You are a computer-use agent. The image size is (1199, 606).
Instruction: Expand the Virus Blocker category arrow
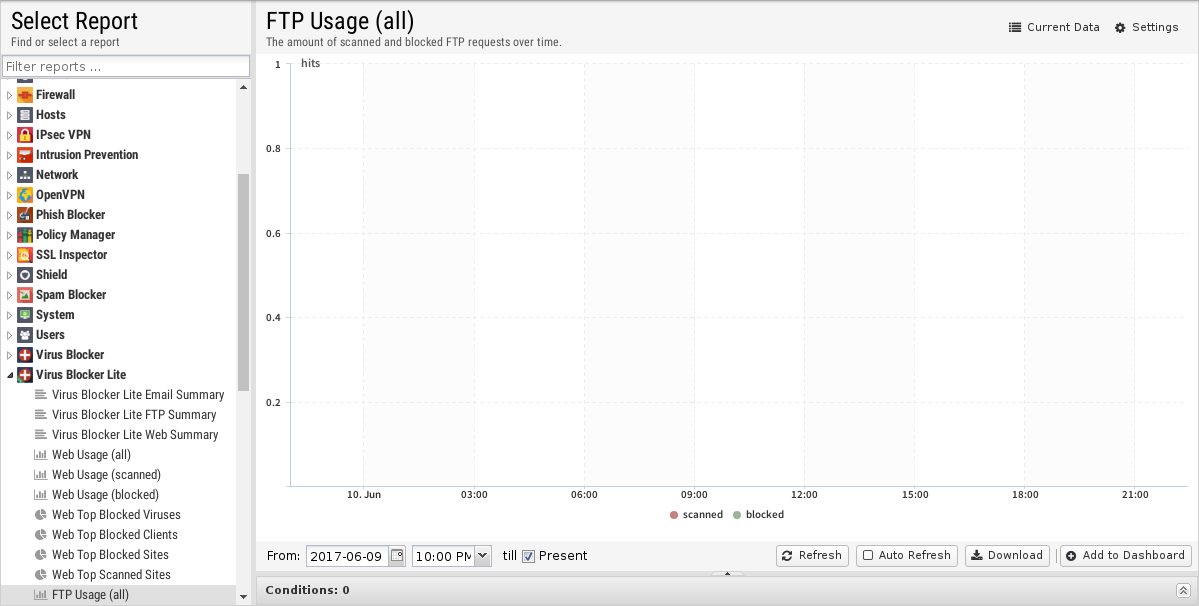pyautogui.click(x=10, y=355)
